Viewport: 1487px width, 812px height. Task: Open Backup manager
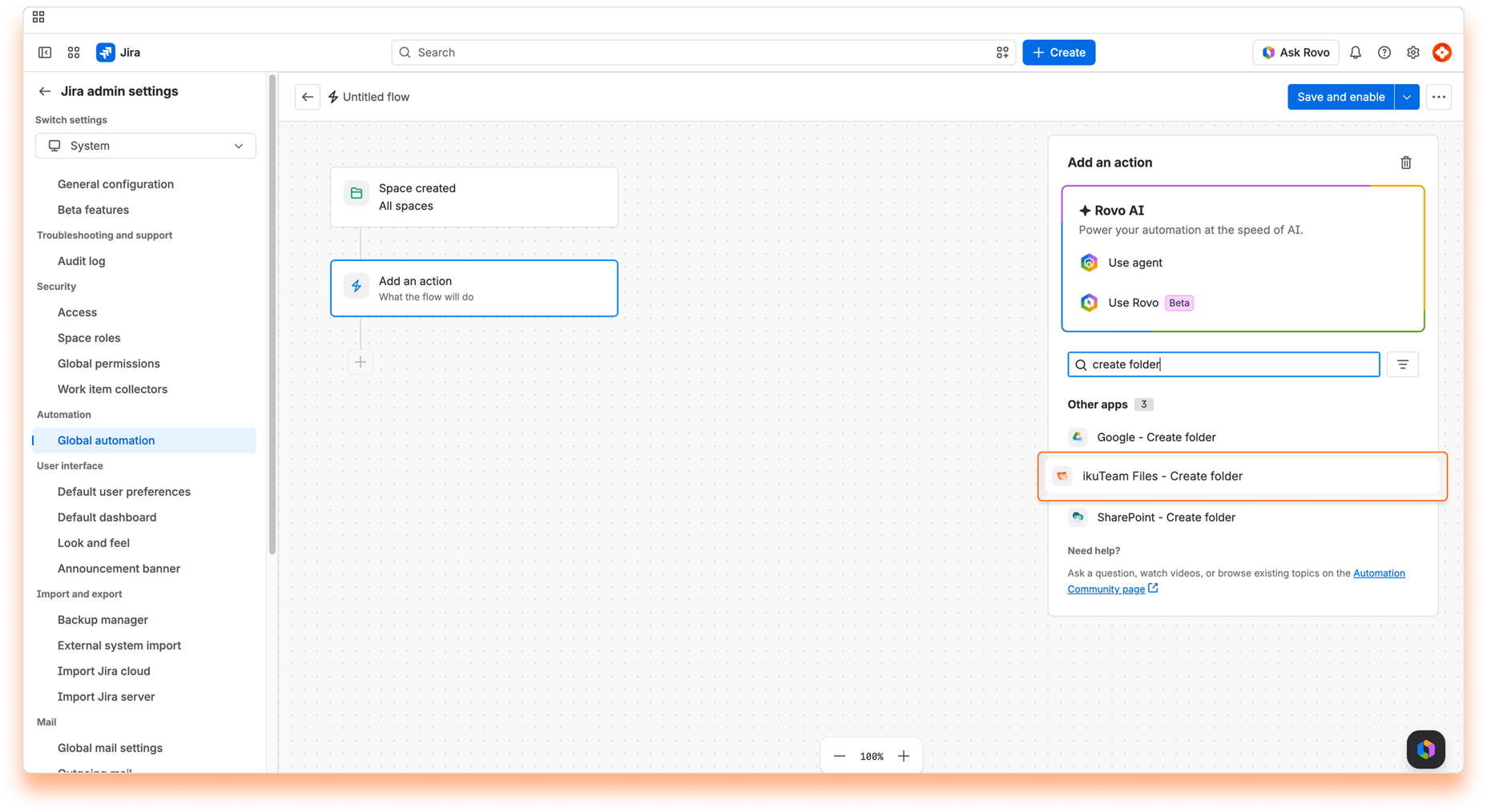click(x=103, y=620)
